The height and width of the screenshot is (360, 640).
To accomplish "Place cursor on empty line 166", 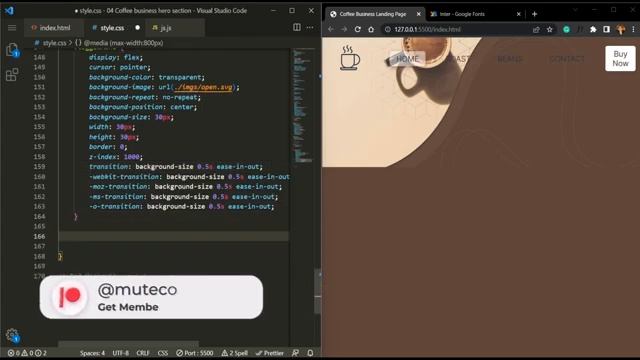I will point(173,236).
